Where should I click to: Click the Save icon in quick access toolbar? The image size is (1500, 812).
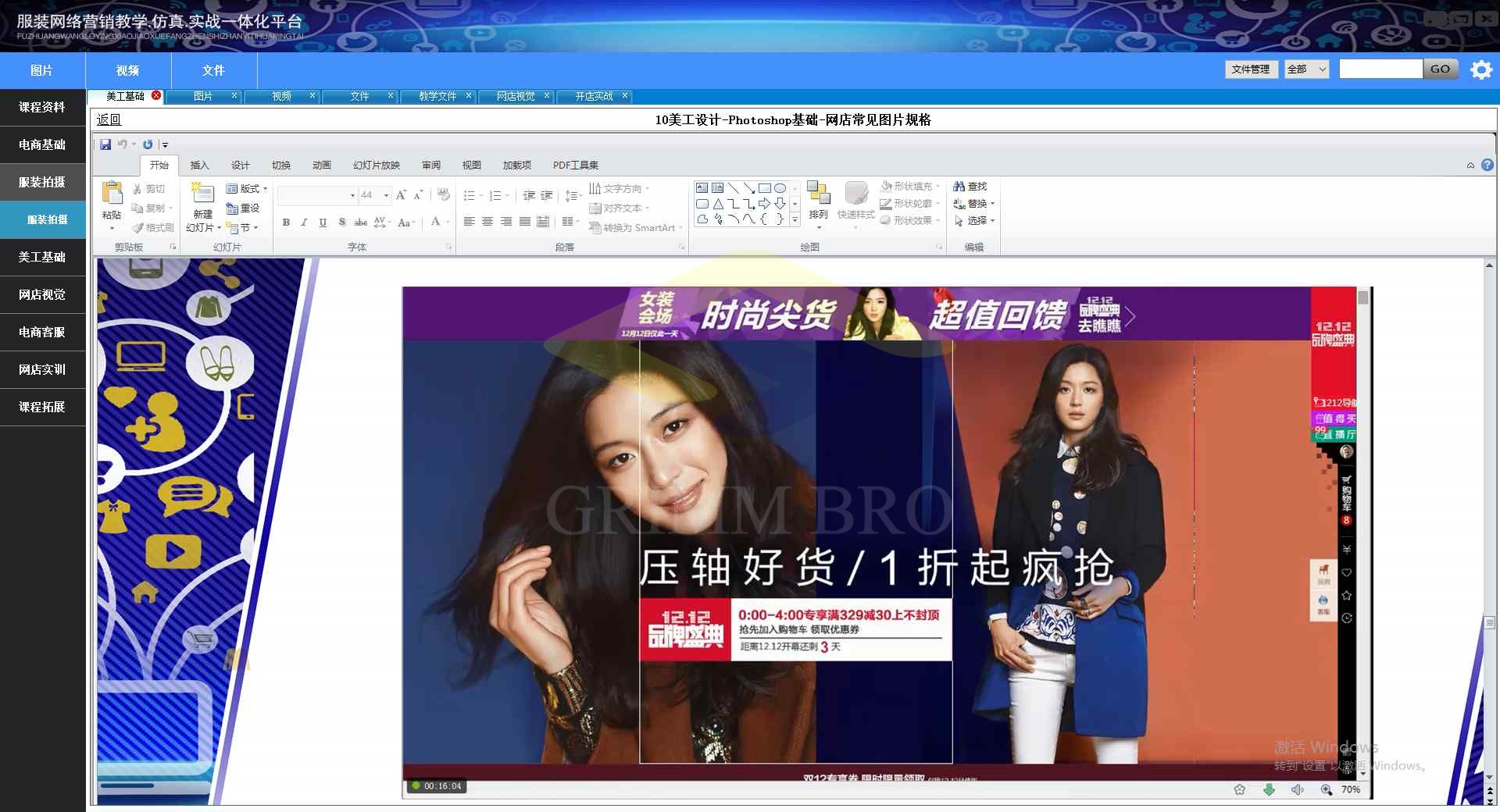click(x=105, y=144)
